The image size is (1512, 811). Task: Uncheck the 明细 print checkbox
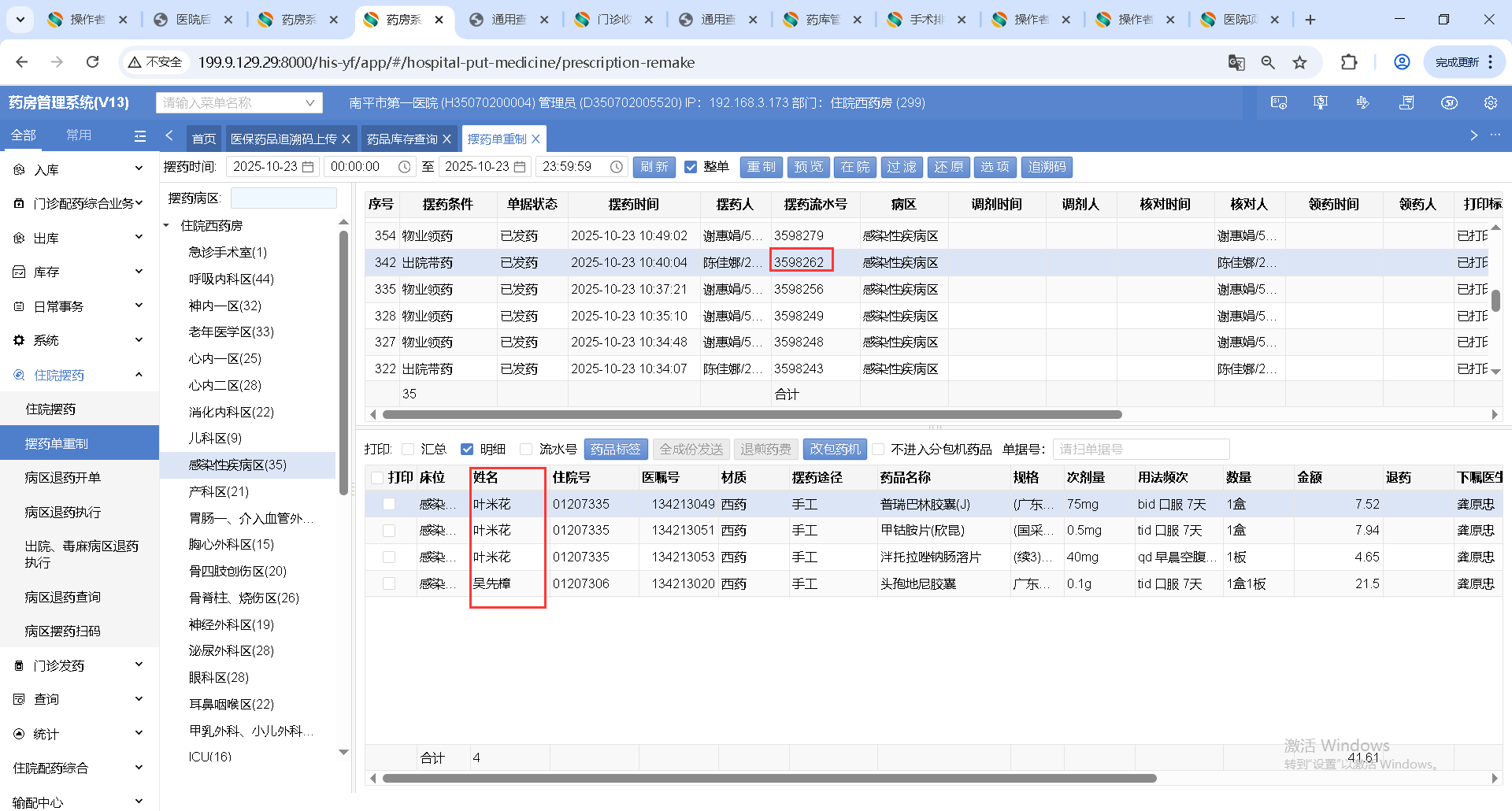tap(467, 450)
